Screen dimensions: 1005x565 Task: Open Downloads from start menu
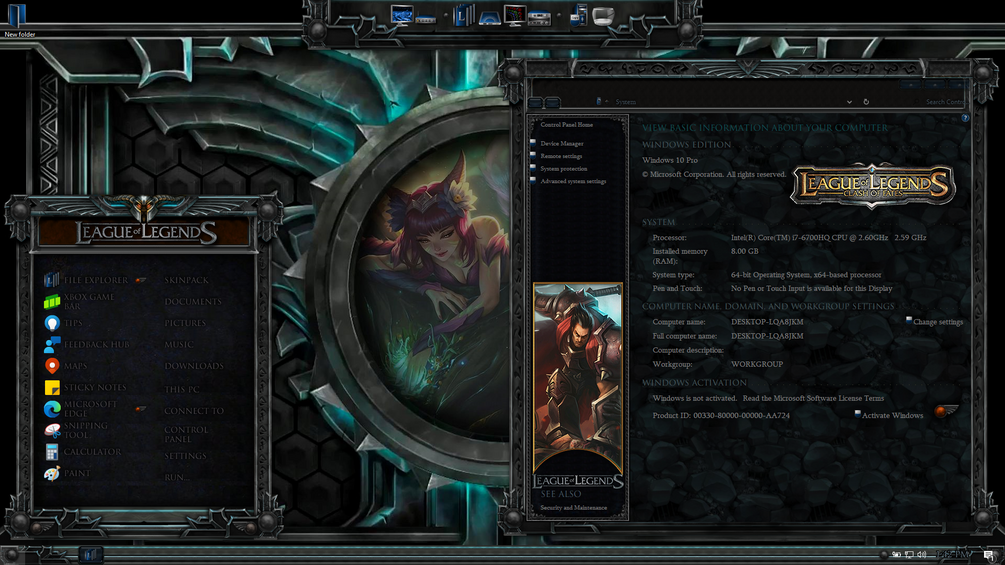tap(194, 366)
